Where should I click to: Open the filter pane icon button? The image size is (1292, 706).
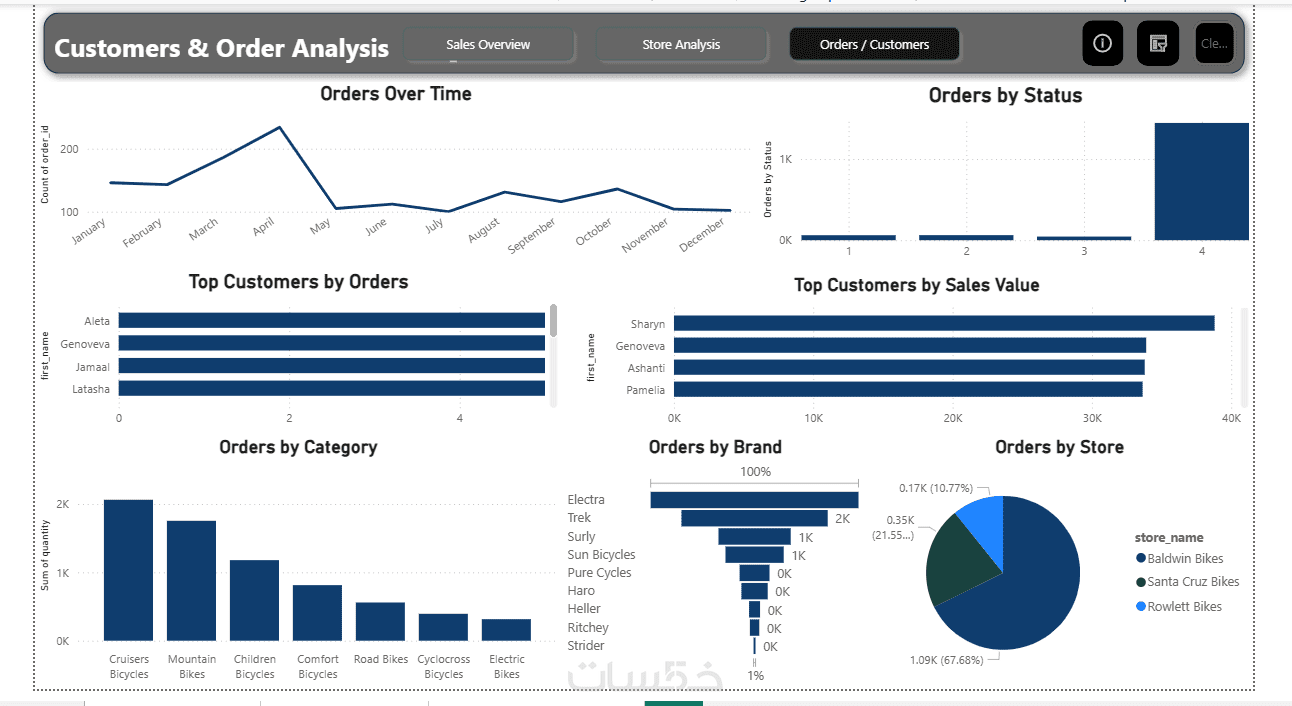[x=1158, y=43]
